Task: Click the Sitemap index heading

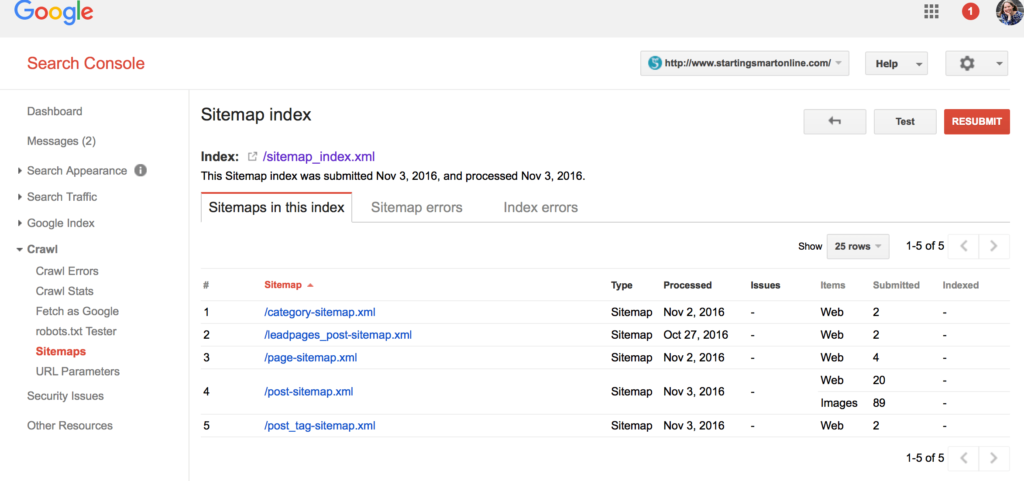Action: (256, 115)
